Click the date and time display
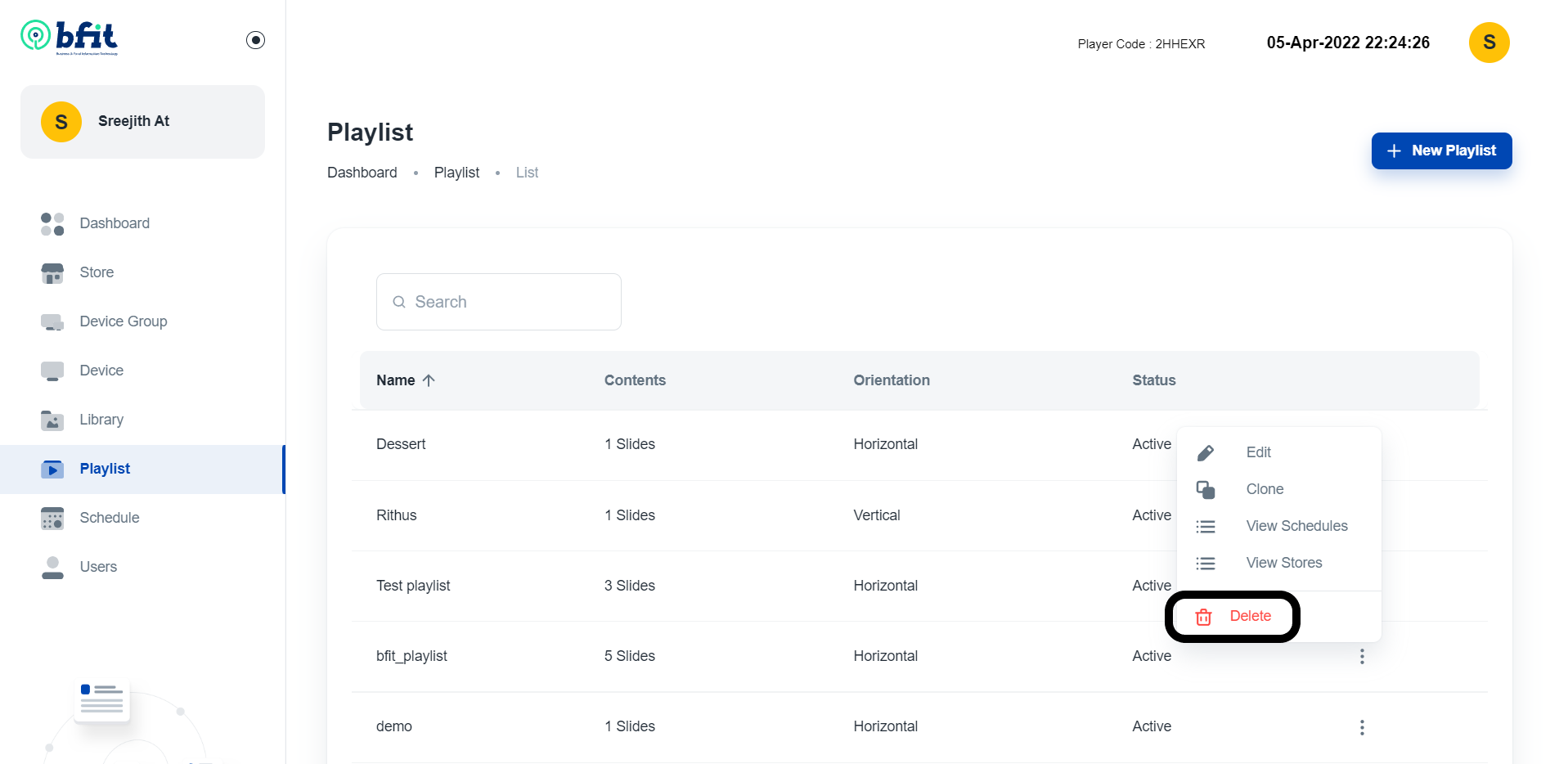1568x764 pixels. (1348, 43)
